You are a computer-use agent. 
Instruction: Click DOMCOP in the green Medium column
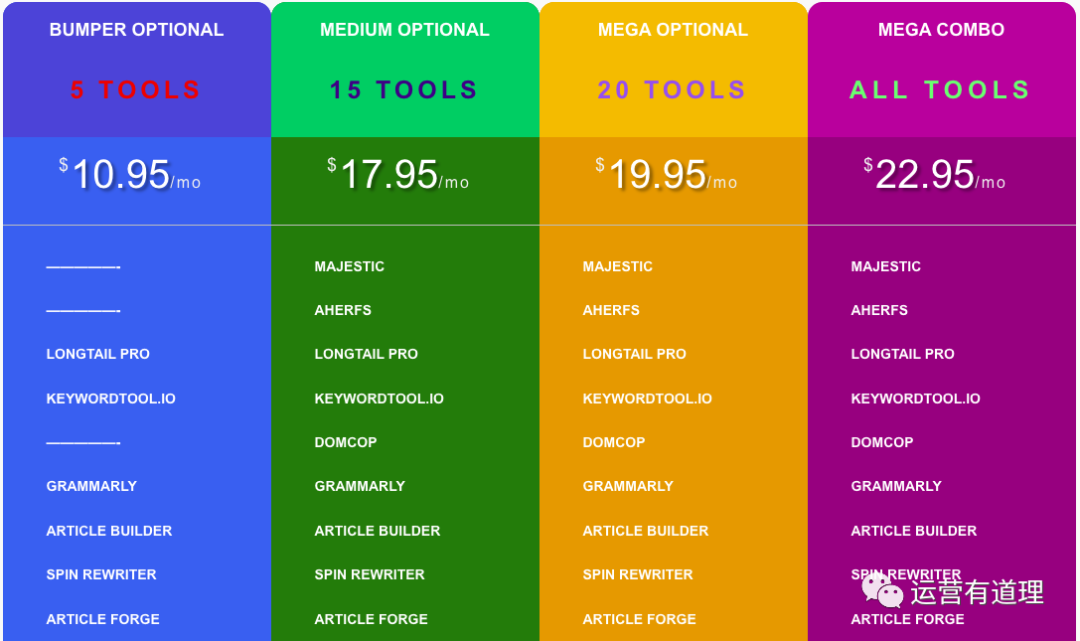[x=345, y=442]
